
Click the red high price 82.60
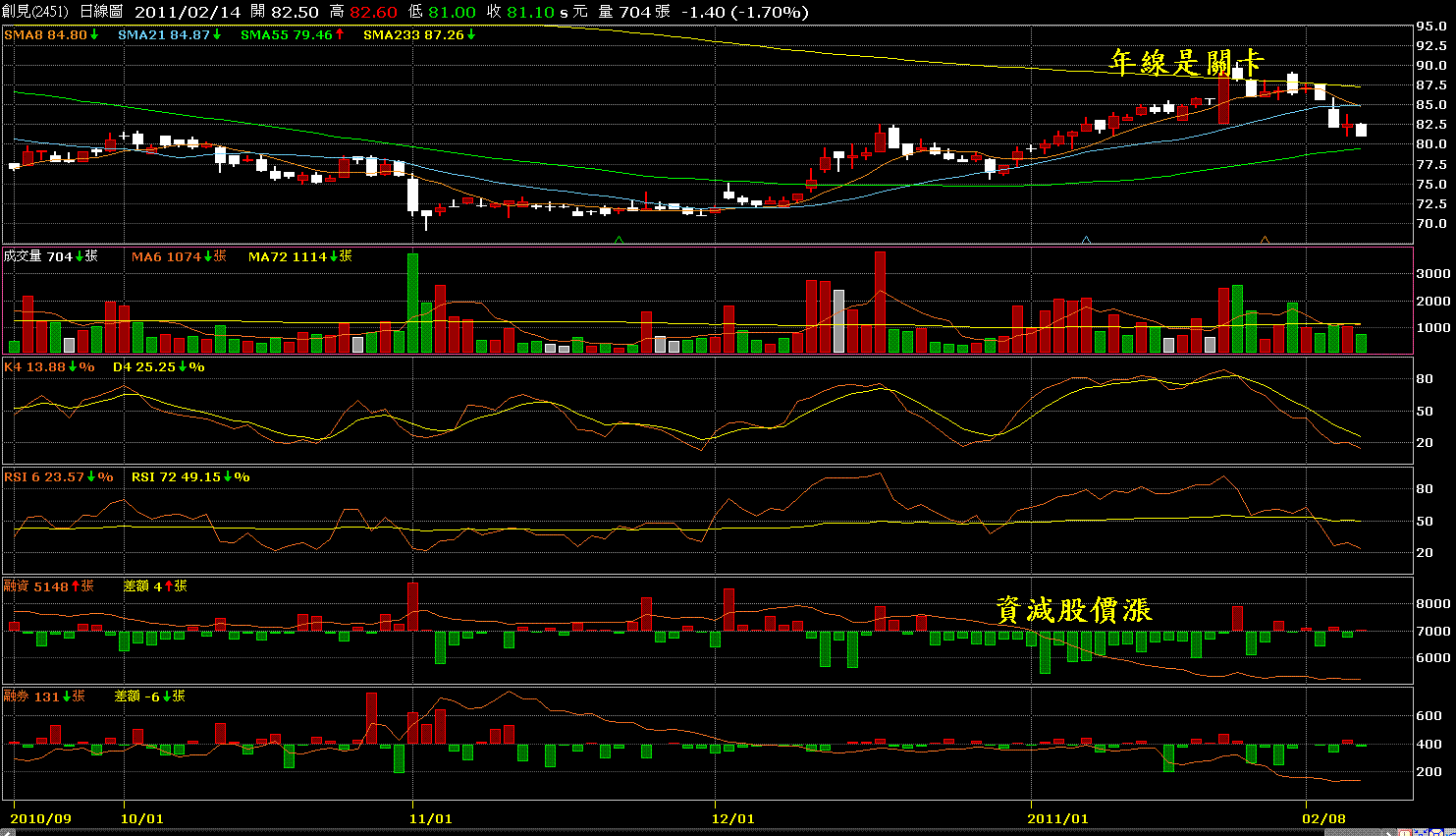point(373,12)
